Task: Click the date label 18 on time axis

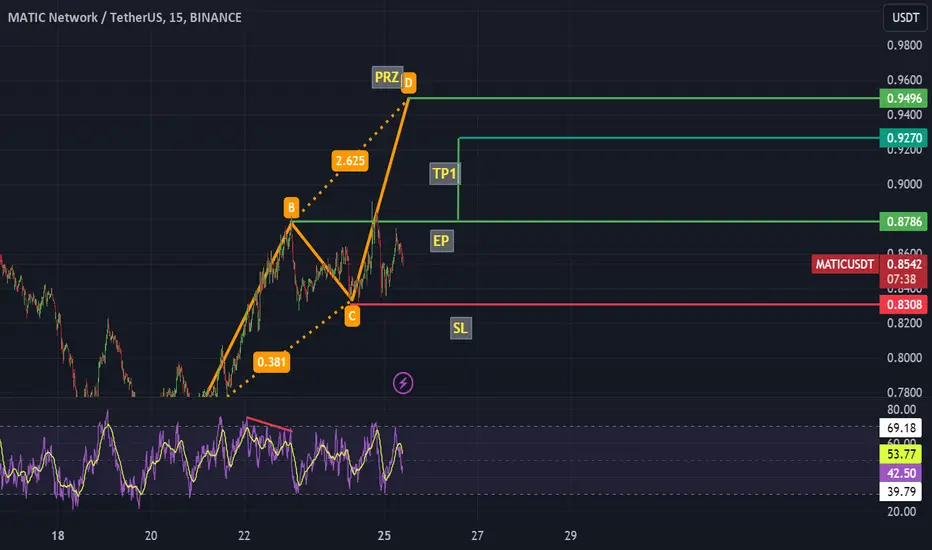Action: point(58,536)
